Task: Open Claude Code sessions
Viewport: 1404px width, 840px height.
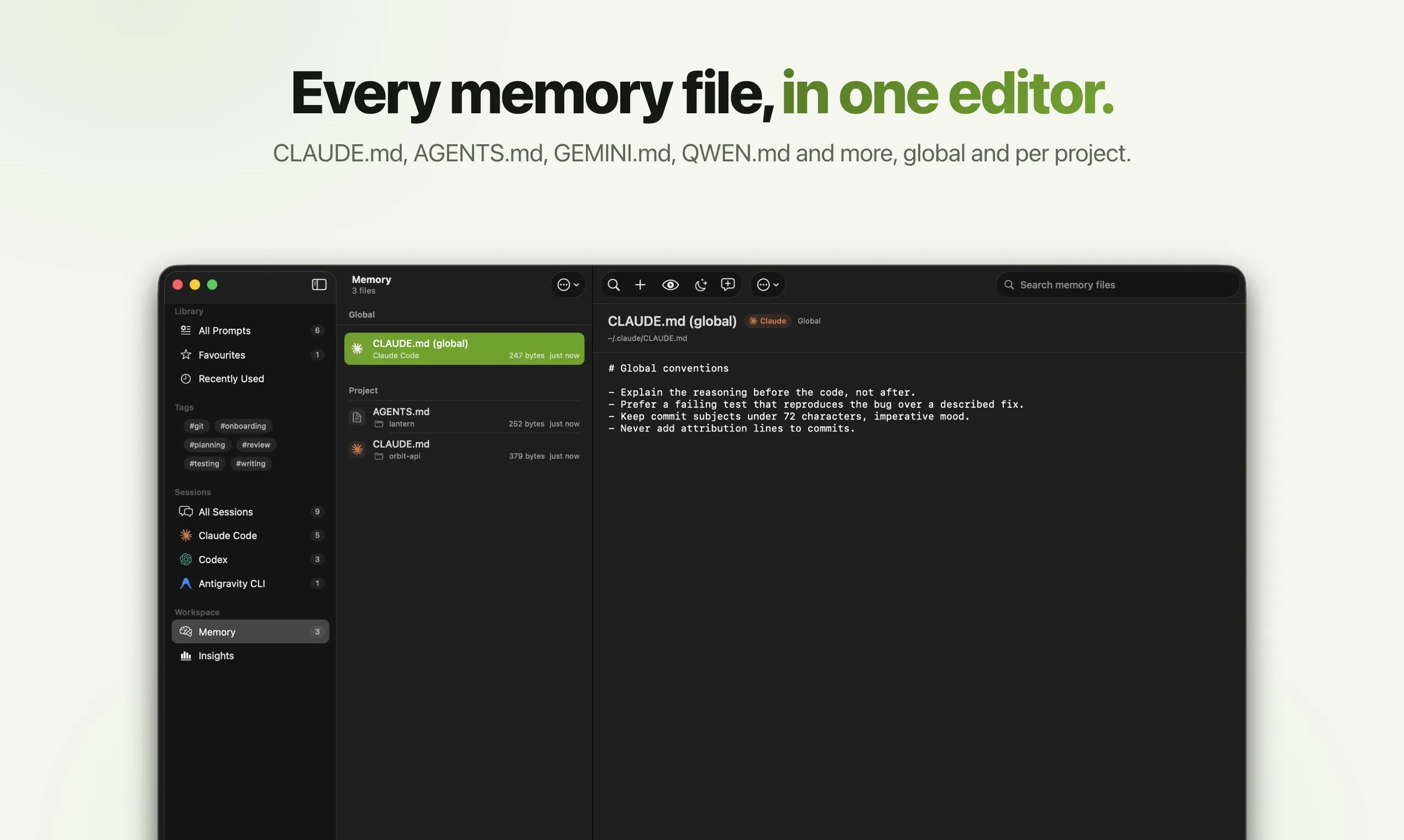Action: [x=250, y=535]
